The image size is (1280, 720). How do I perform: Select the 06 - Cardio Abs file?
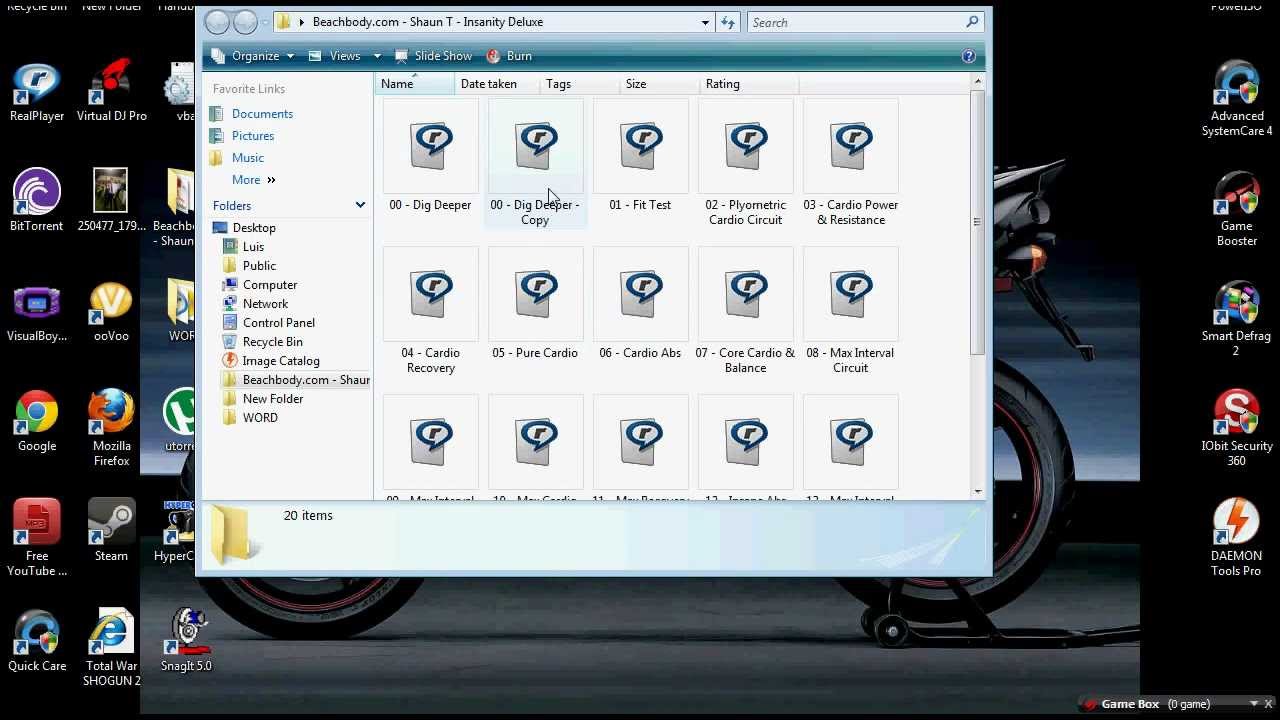[x=640, y=304]
